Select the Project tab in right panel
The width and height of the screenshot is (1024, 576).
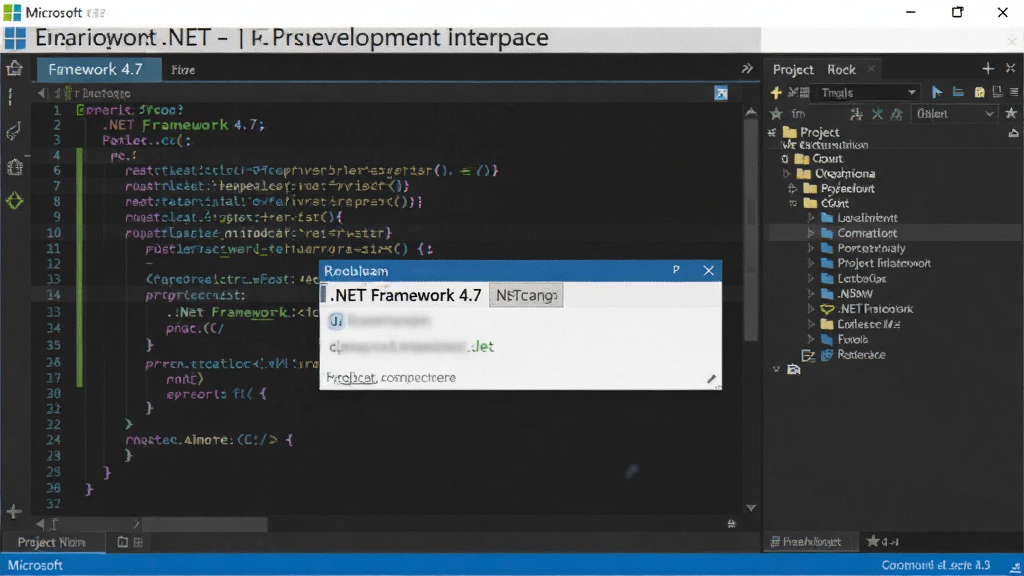[793, 69]
